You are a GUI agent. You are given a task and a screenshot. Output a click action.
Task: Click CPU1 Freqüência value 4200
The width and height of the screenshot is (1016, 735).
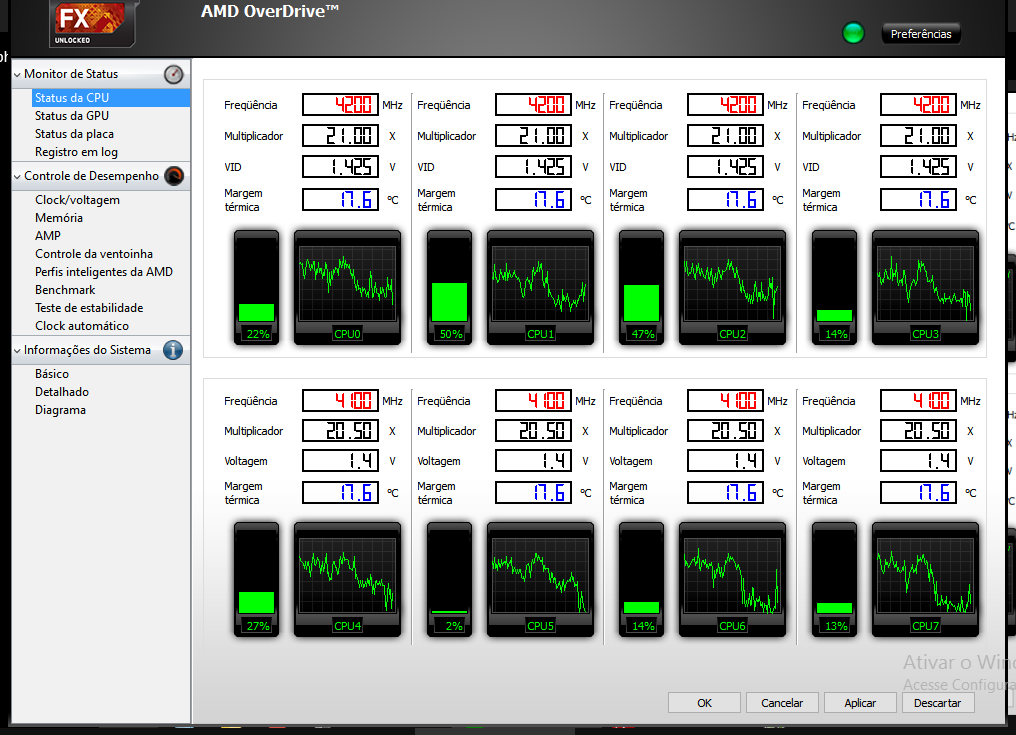pyautogui.click(x=533, y=104)
